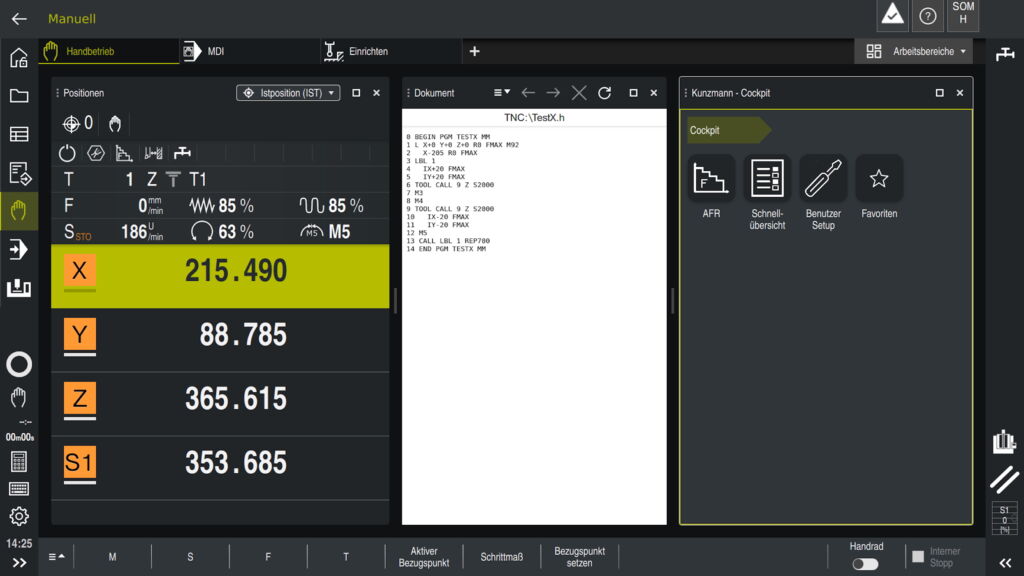
Task: Open Program run arrow icon in sidebar
Action: click(x=19, y=249)
